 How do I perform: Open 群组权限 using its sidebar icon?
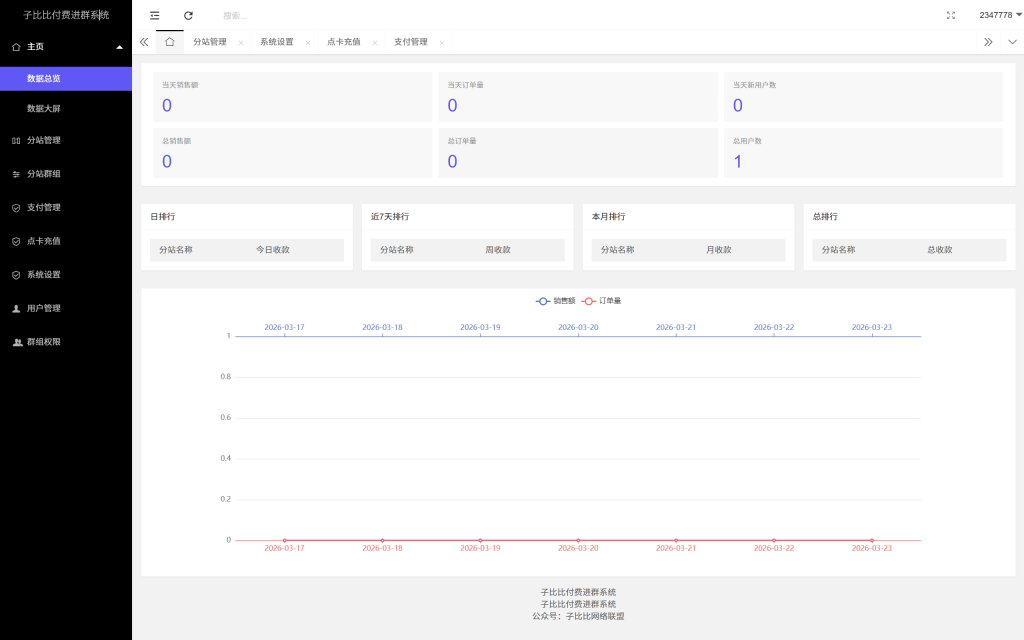(16, 341)
